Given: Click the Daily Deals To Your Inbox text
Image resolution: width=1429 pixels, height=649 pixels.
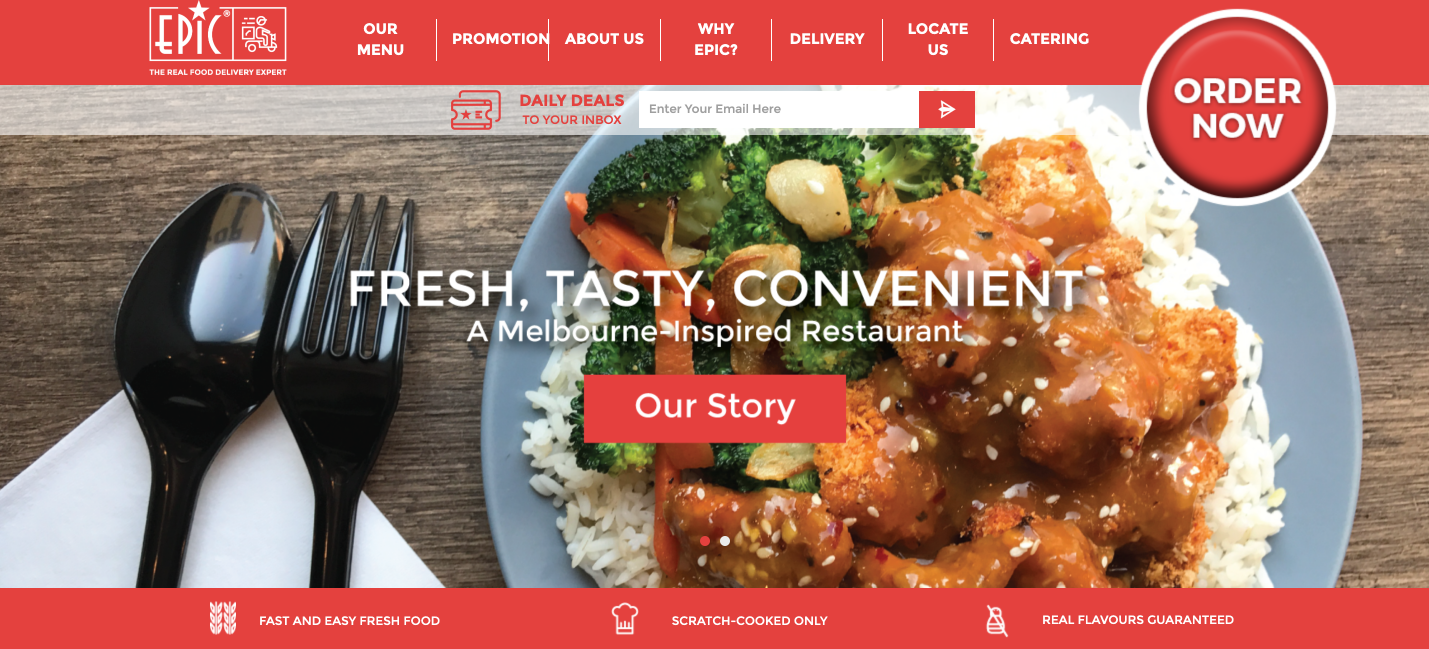Looking at the screenshot, I should (x=572, y=110).
